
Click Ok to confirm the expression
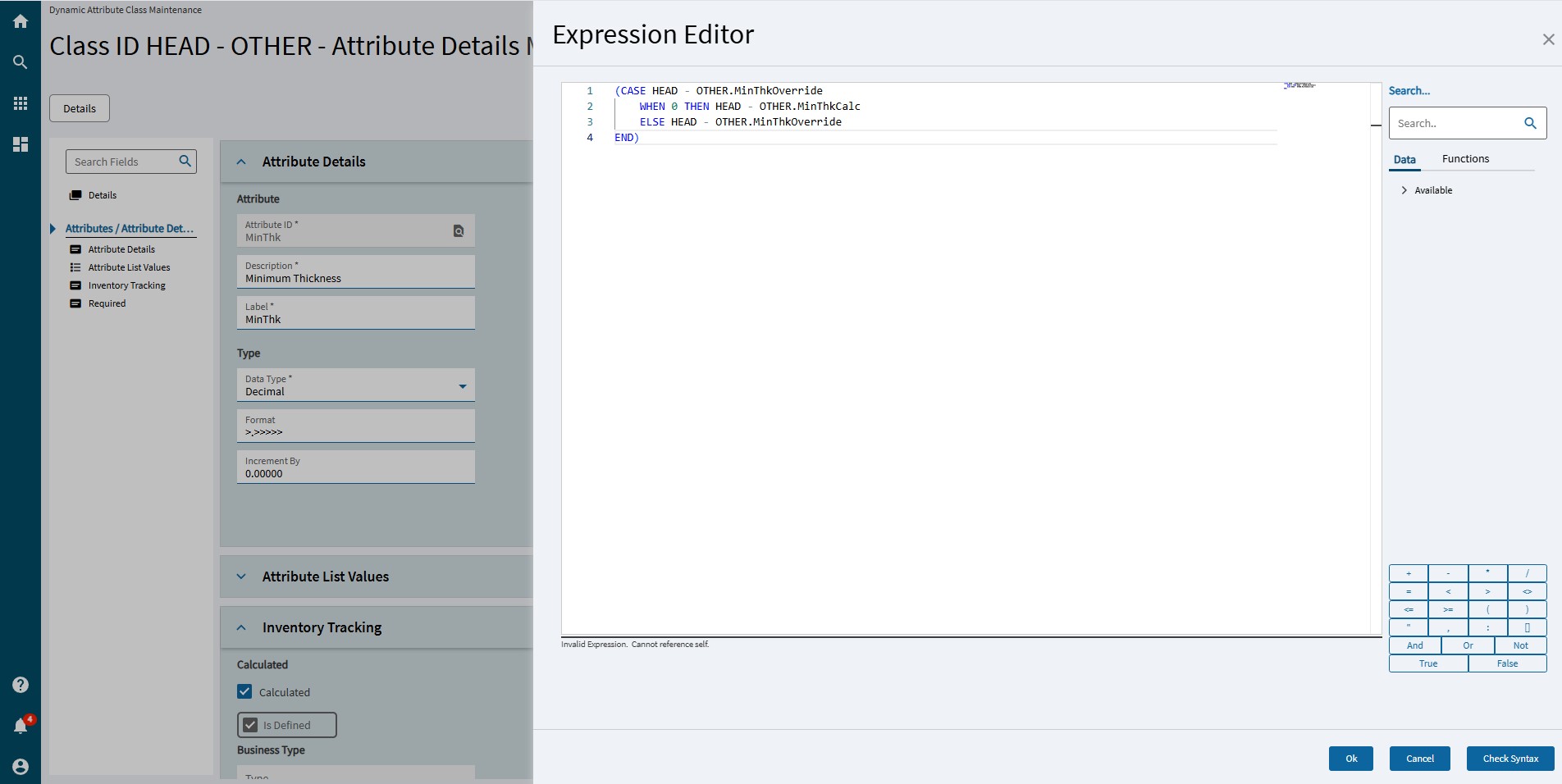(1351, 759)
